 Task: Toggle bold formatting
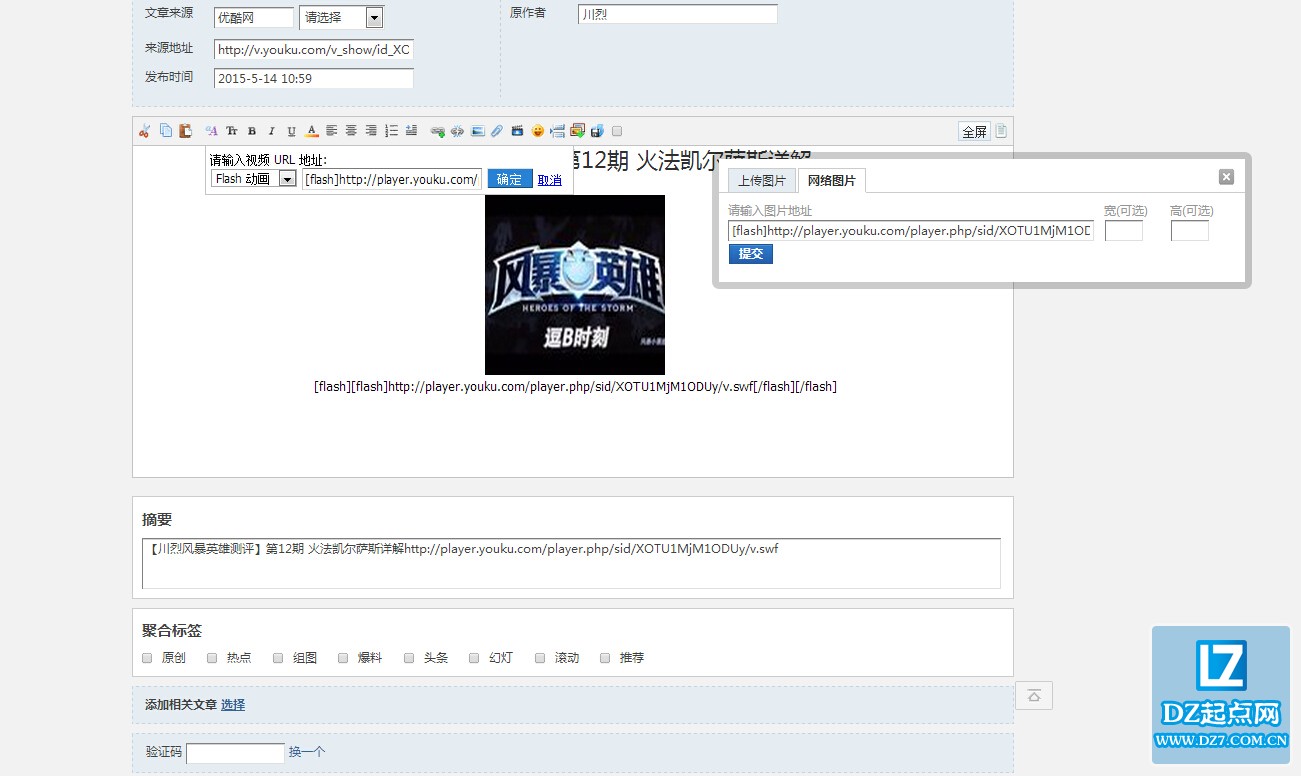252,131
